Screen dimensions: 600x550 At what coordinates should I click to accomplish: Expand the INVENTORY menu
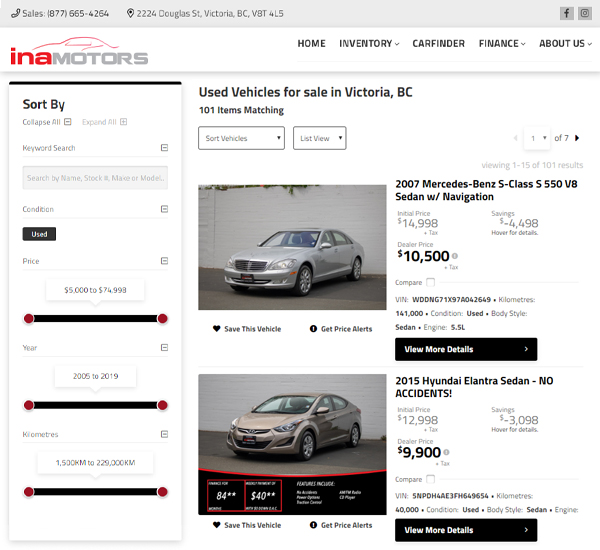point(369,44)
